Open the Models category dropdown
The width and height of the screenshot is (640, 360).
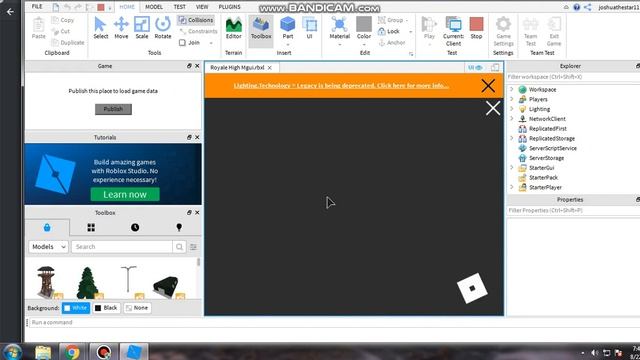pyautogui.click(x=49, y=247)
